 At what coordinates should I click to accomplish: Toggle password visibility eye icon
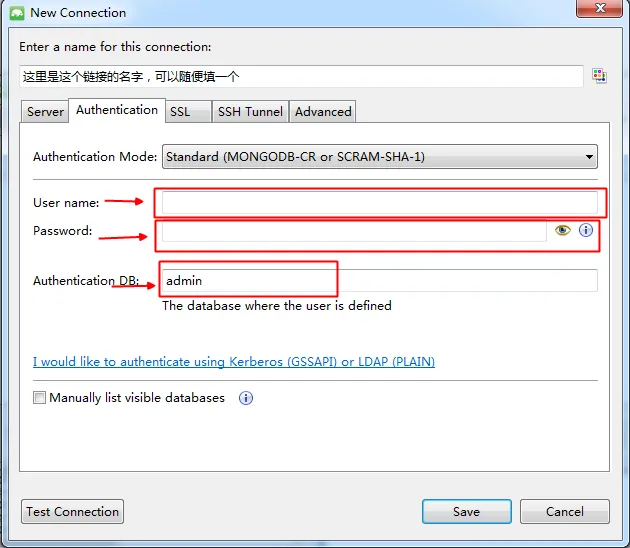[562, 230]
